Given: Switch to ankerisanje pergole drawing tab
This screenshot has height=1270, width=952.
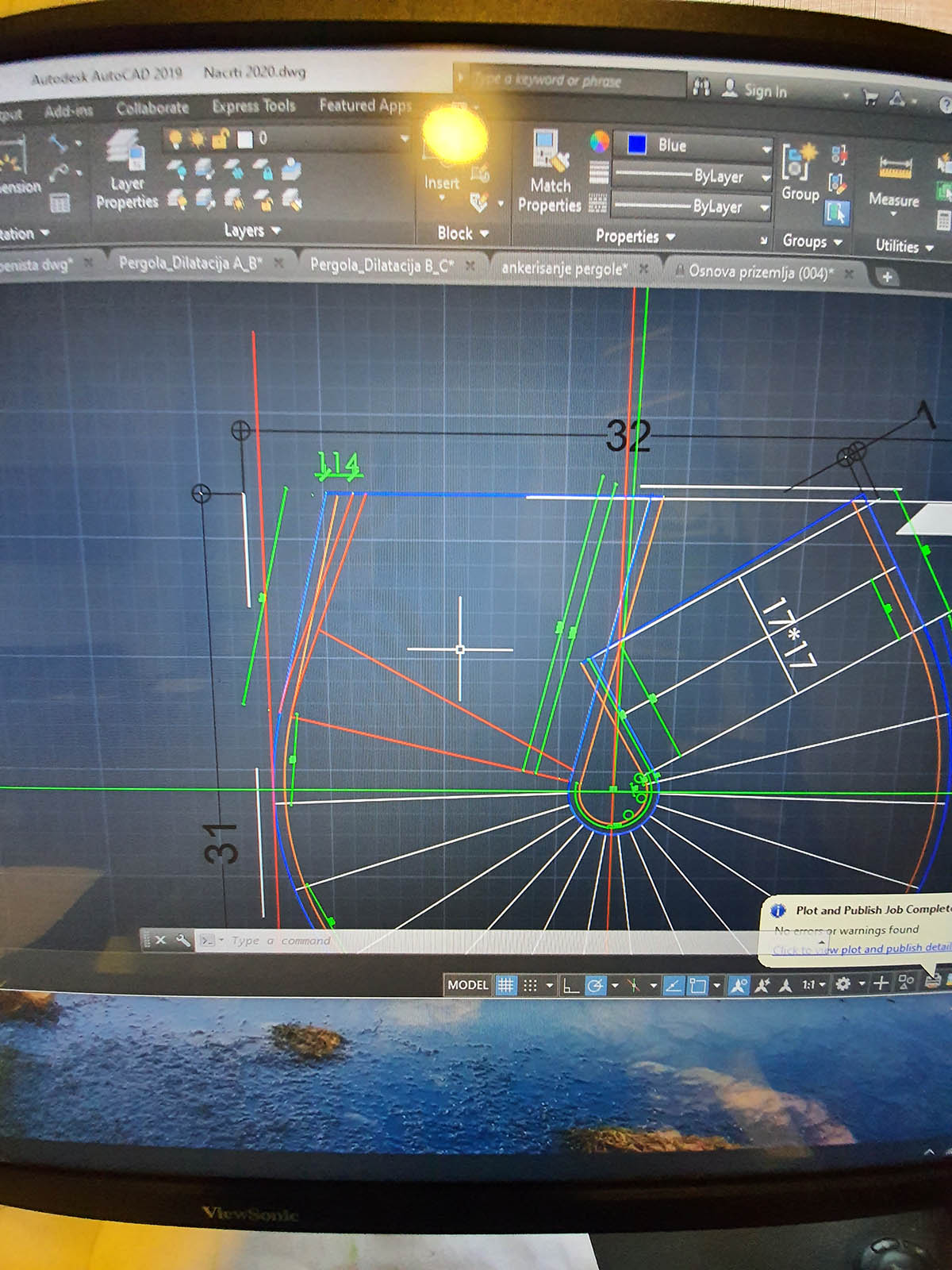Looking at the screenshot, I should [x=562, y=269].
